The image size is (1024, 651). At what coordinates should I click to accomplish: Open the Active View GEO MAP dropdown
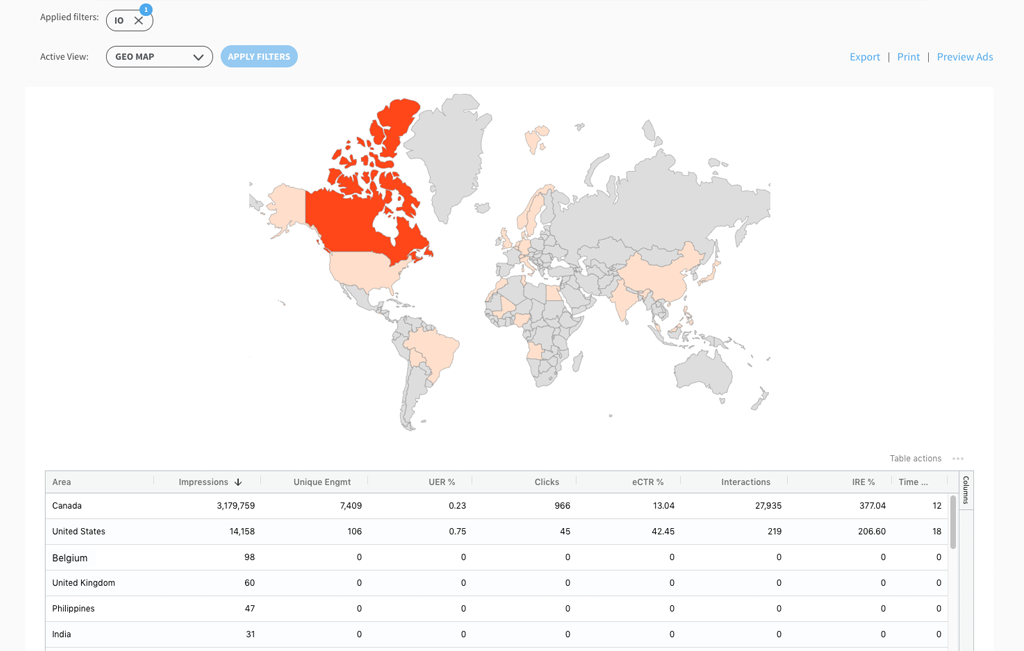point(159,57)
